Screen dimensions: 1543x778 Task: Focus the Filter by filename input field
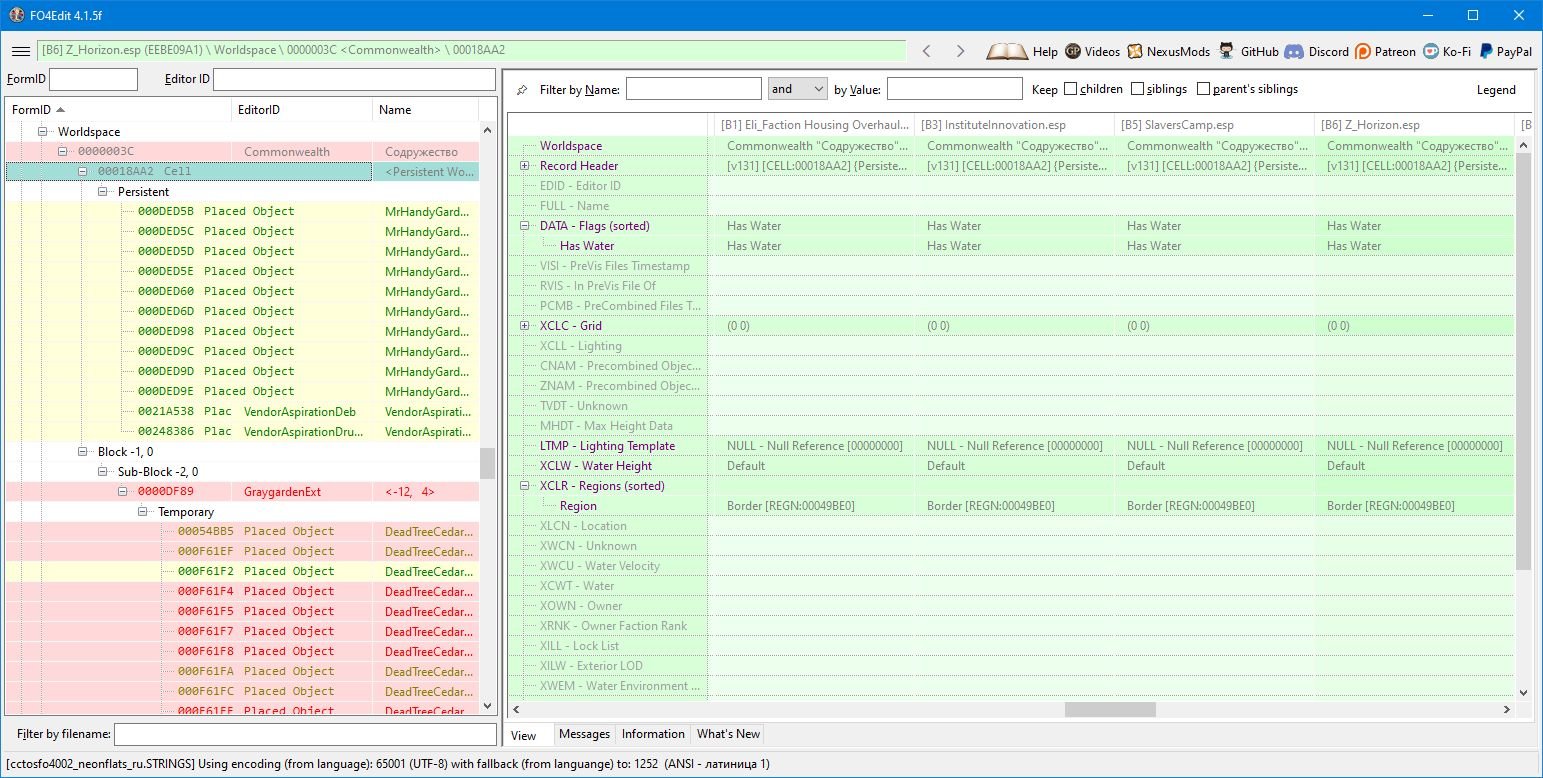305,735
